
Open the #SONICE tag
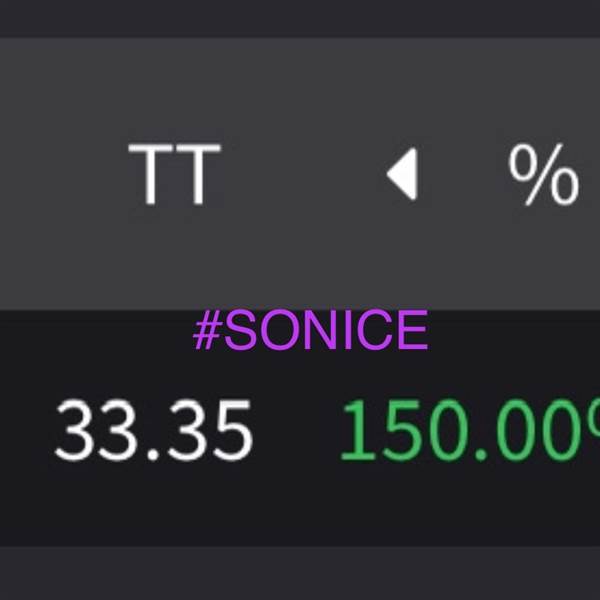pyautogui.click(x=310, y=331)
